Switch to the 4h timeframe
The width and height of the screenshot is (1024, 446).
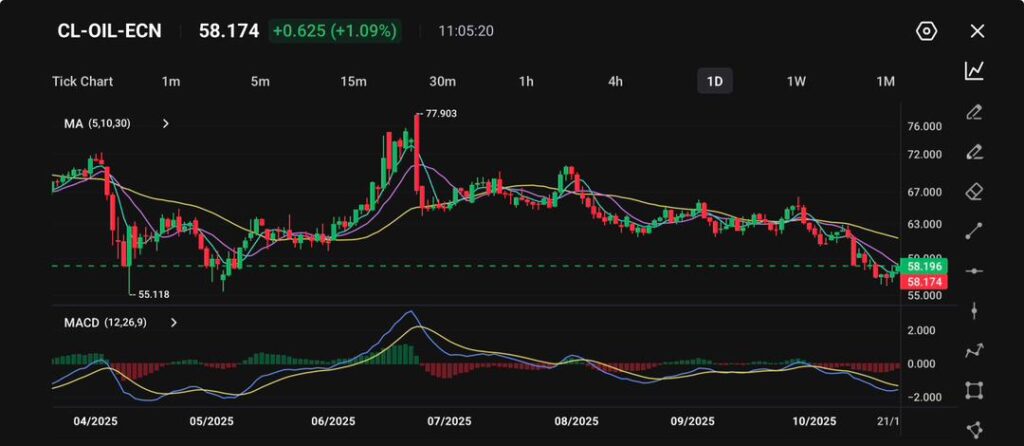pyautogui.click(x=616, y=81)
